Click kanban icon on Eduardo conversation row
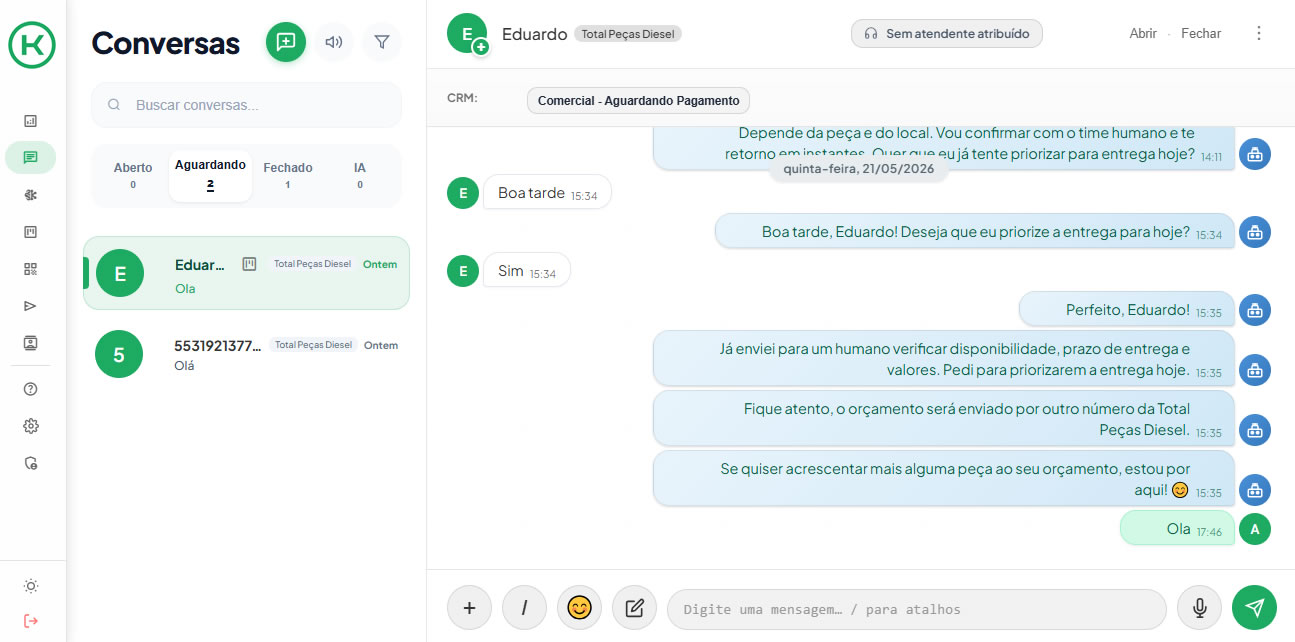The width and height of the screenshot is (1295, 642). (x=250, y=264)
